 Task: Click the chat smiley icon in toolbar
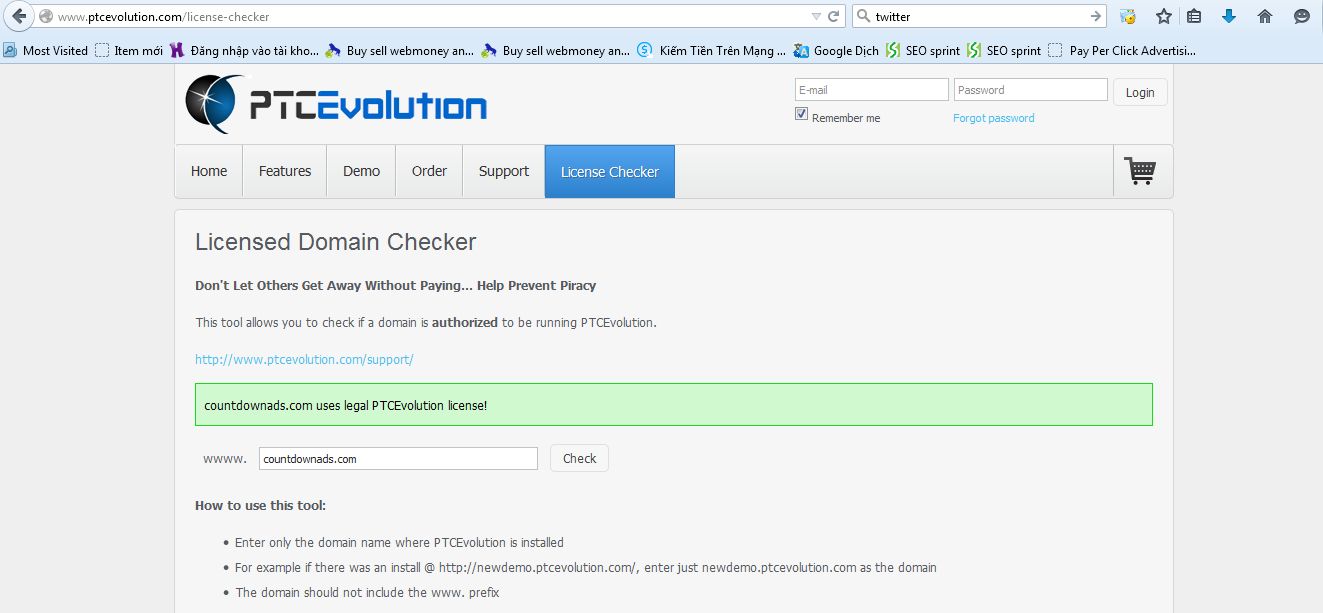pos(1301,16)
